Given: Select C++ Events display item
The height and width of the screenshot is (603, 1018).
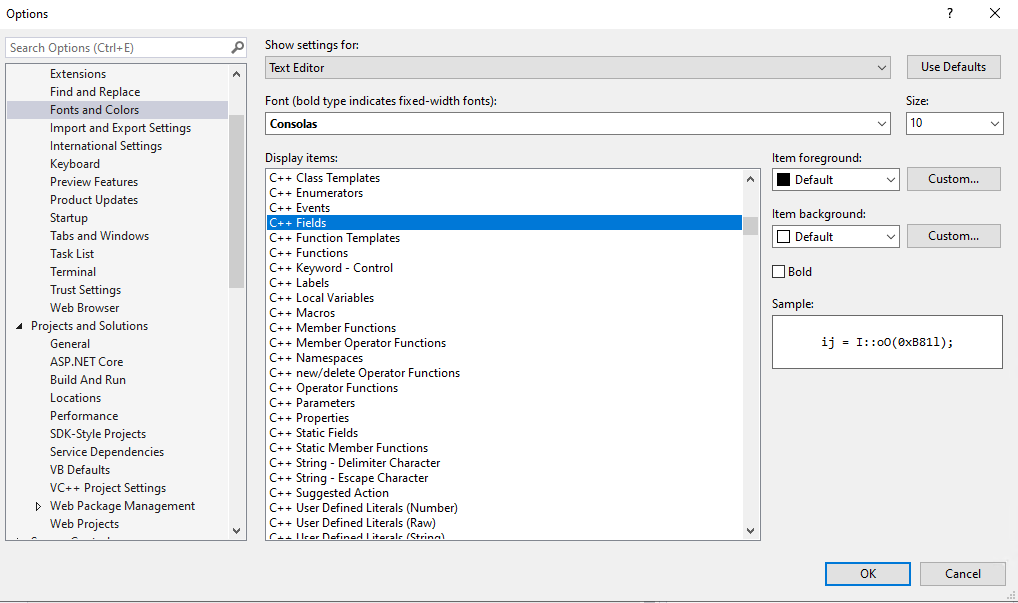Looking at the screenshot, I should [504, 208].
